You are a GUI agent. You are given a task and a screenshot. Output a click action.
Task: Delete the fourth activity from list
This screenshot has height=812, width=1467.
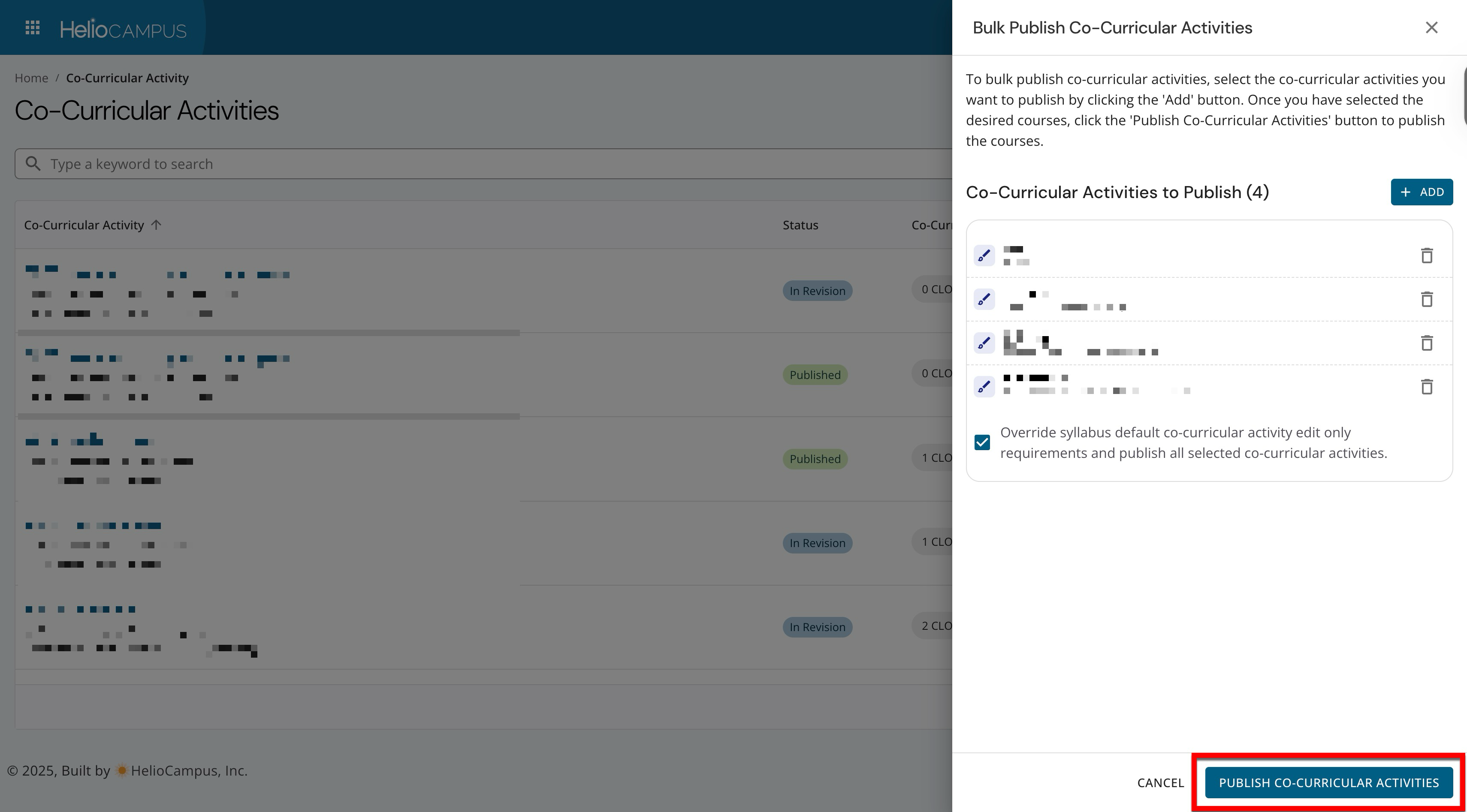(1426, 387)
